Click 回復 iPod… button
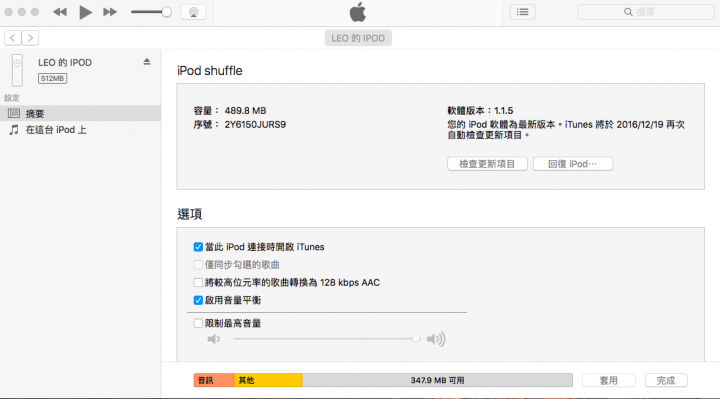The height and width of the screenshot is (399, 720). (573, 164)
